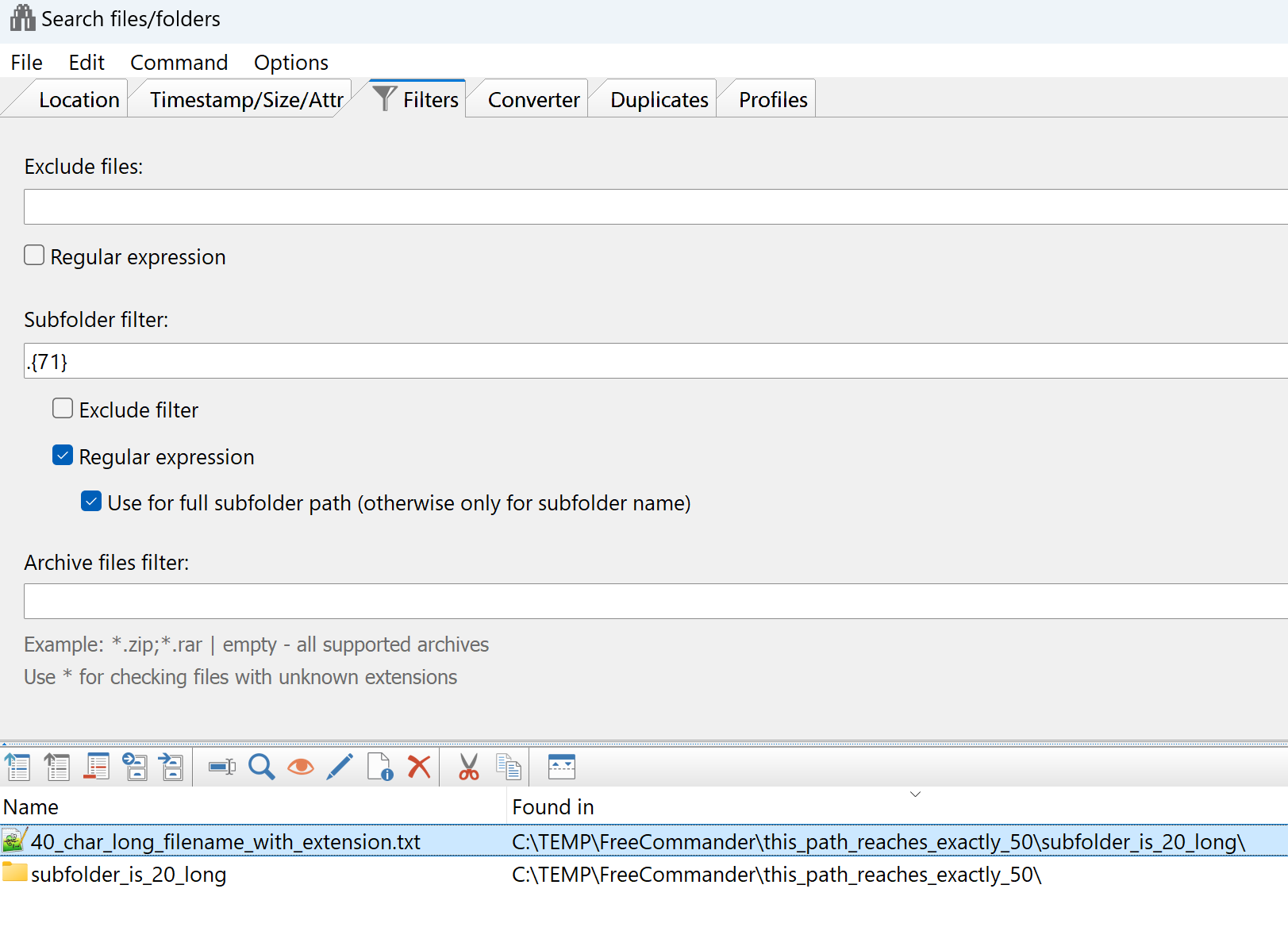Viewport: 1288px width, 931px height.
Task: Open the Edit menu
Action: pos(87,63)
